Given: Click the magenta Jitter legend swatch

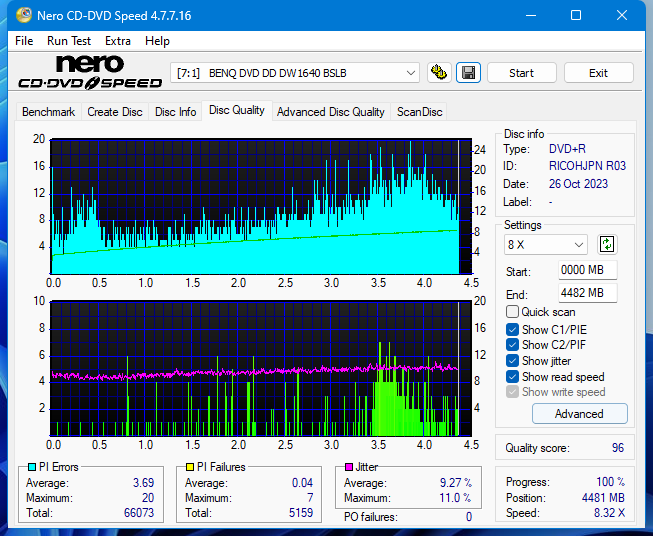Looking at the screenshot, I should (x=349, y=467).
